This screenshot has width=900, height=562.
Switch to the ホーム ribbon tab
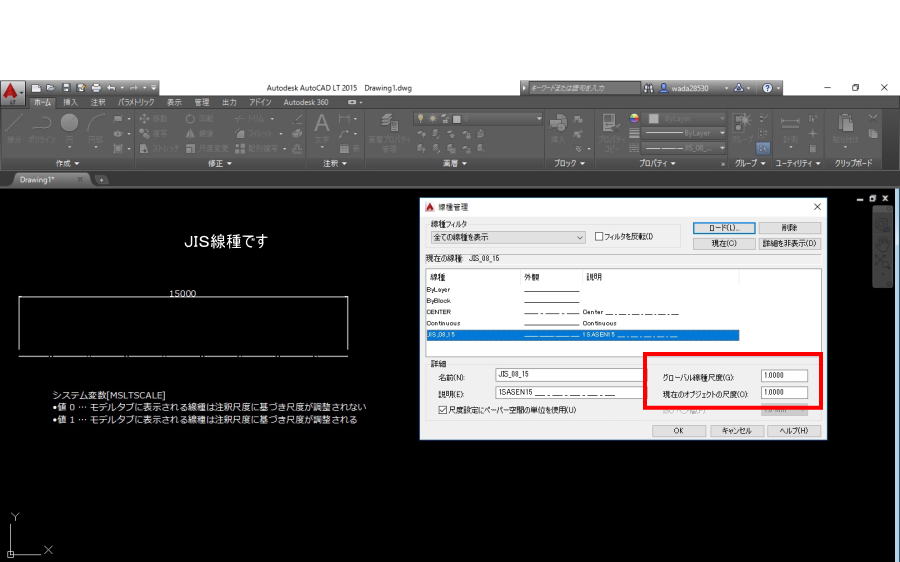42,102
